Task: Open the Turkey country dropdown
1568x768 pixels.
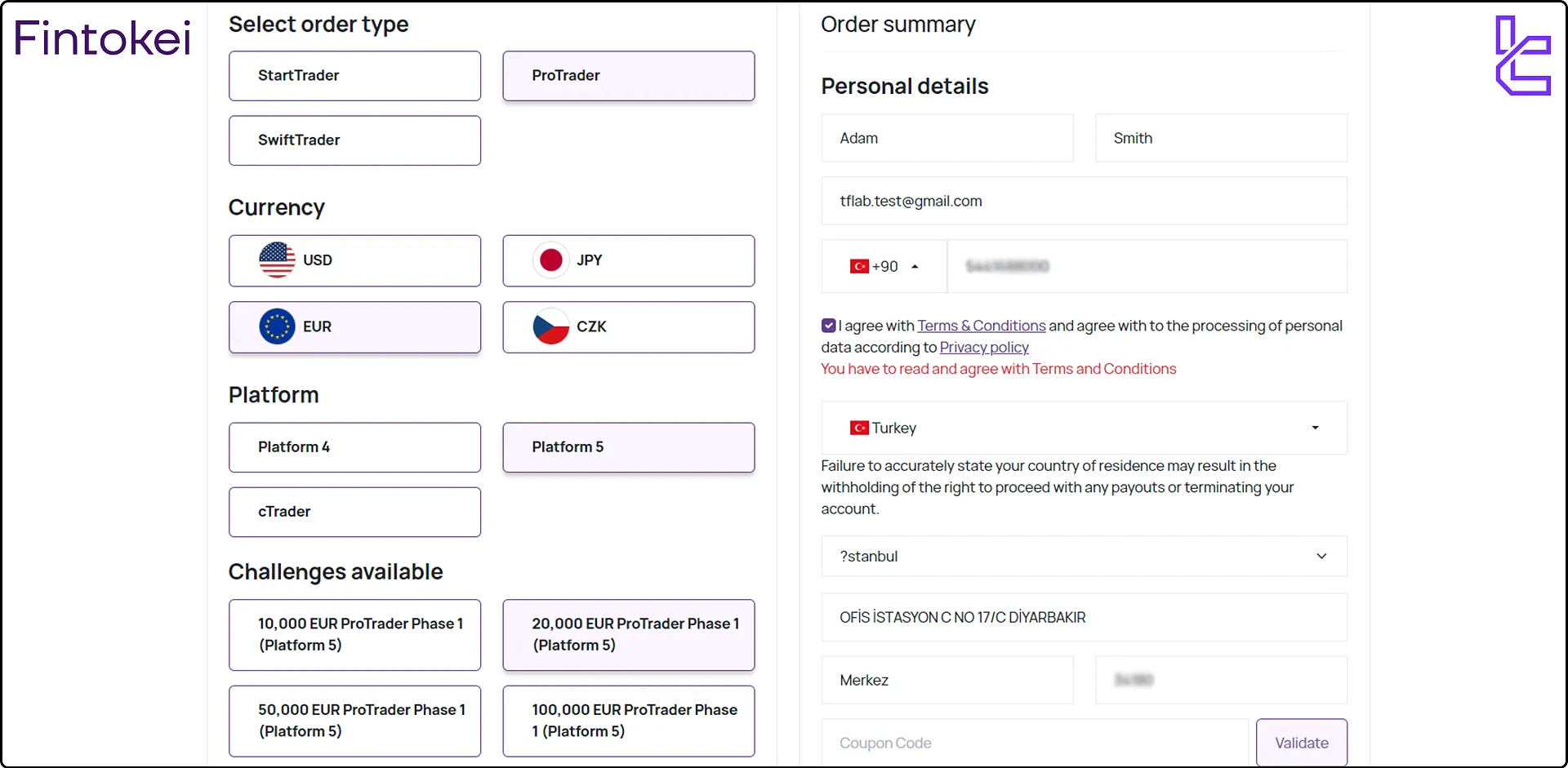Action: click(1085, 428)
